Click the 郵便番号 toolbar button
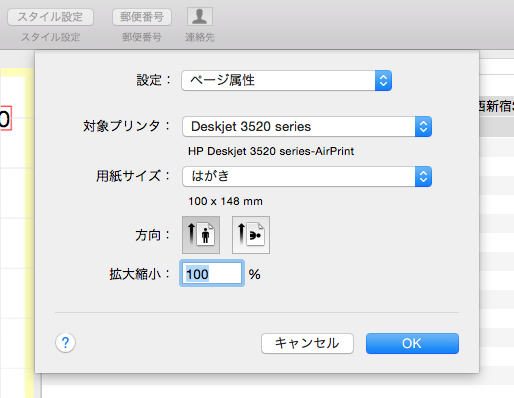The height and width of the screenshot is (398, 514). pyautogui.click(x=142, y=17)
